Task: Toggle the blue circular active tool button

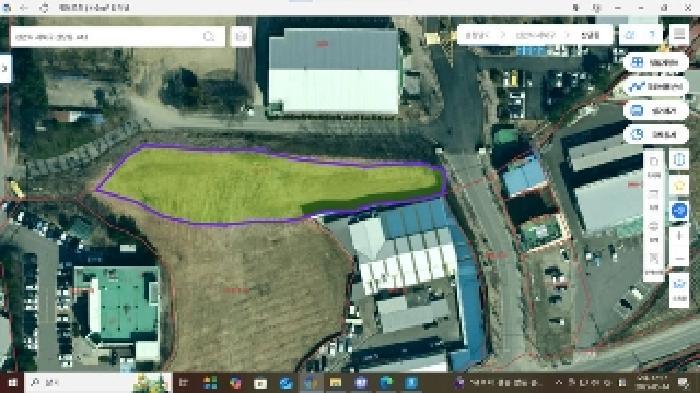Action: pyautogui.click(x=679, y=210)
